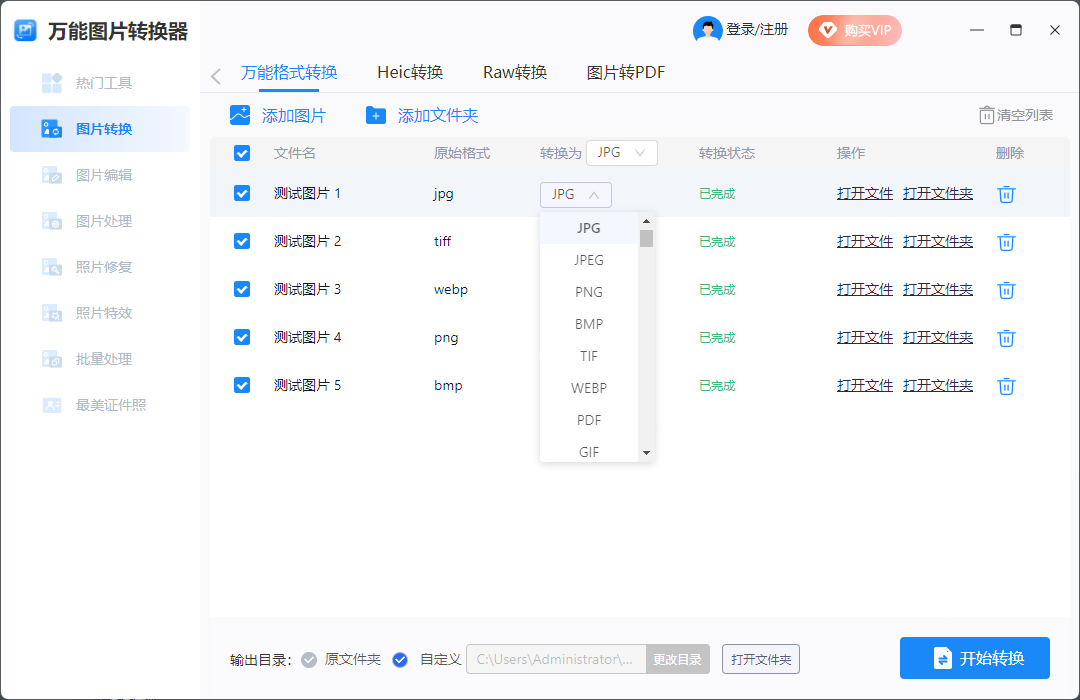Uncheck the checkbox for 测试图片 2

click(x=242, y=241)
